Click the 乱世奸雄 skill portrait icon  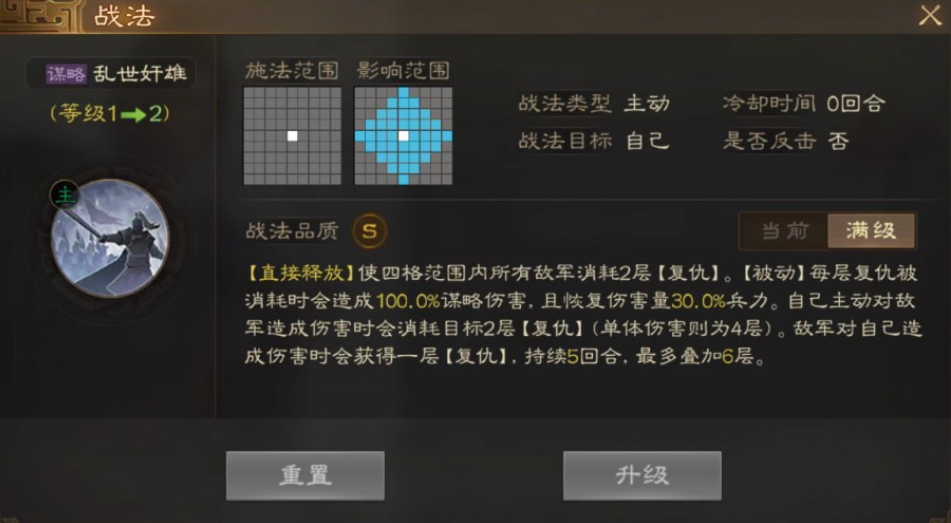point(110,238)
